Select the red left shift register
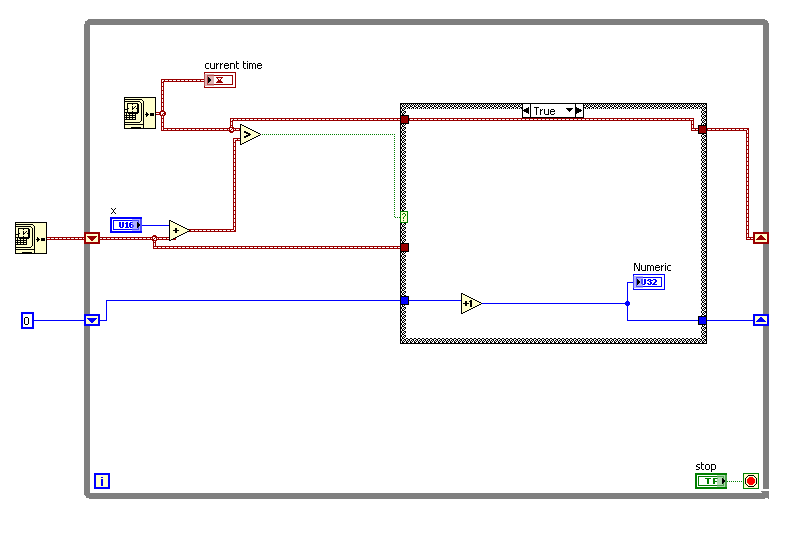This screenshot has height=543, width=802. (x=92, y=238)
